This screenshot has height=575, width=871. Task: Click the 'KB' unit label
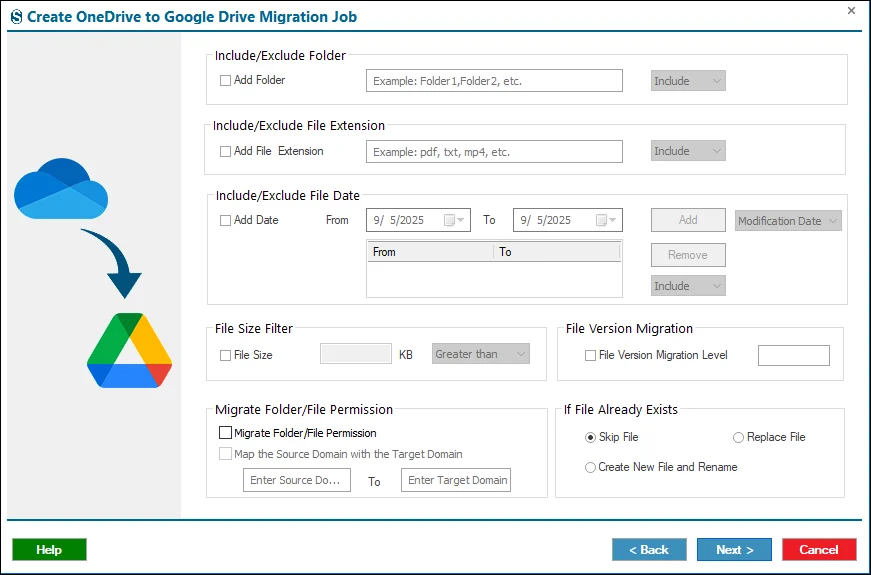click(406, 355)
